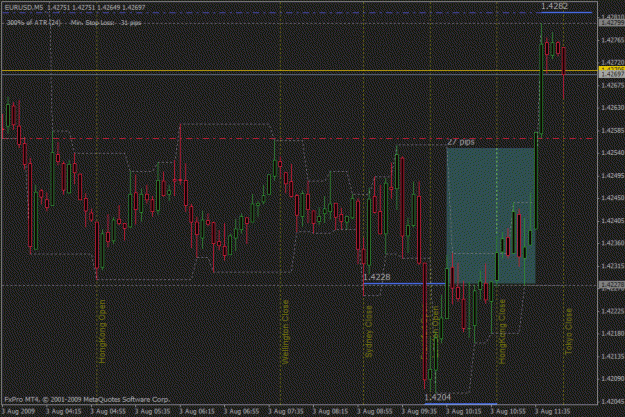Click price axis value 1.42675
The image size is (625, 417).
tap(613, 85)
